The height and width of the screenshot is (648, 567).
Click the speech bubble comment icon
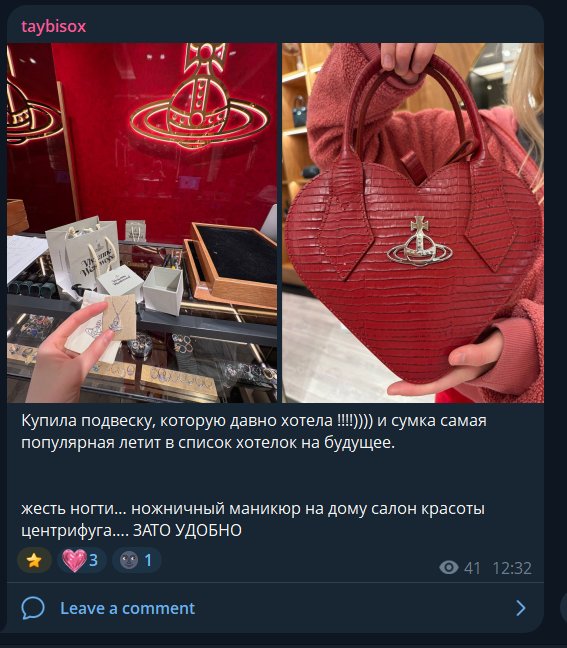[33, 608]
